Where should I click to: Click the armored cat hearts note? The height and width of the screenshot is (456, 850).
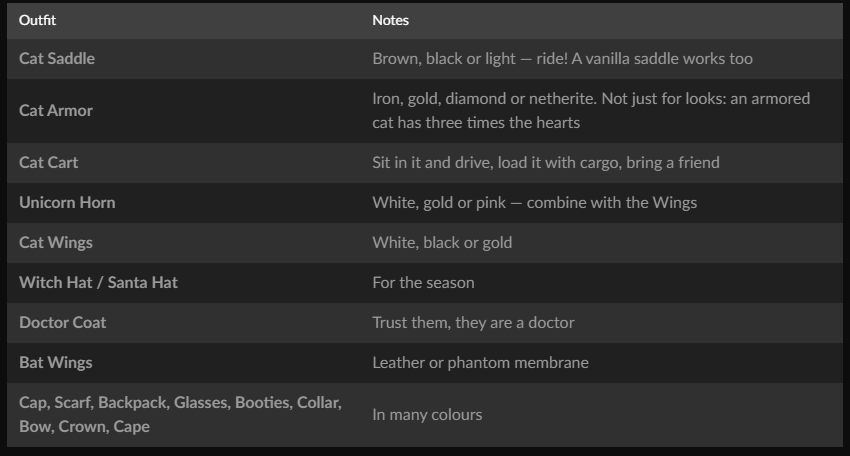pos(591,111)
